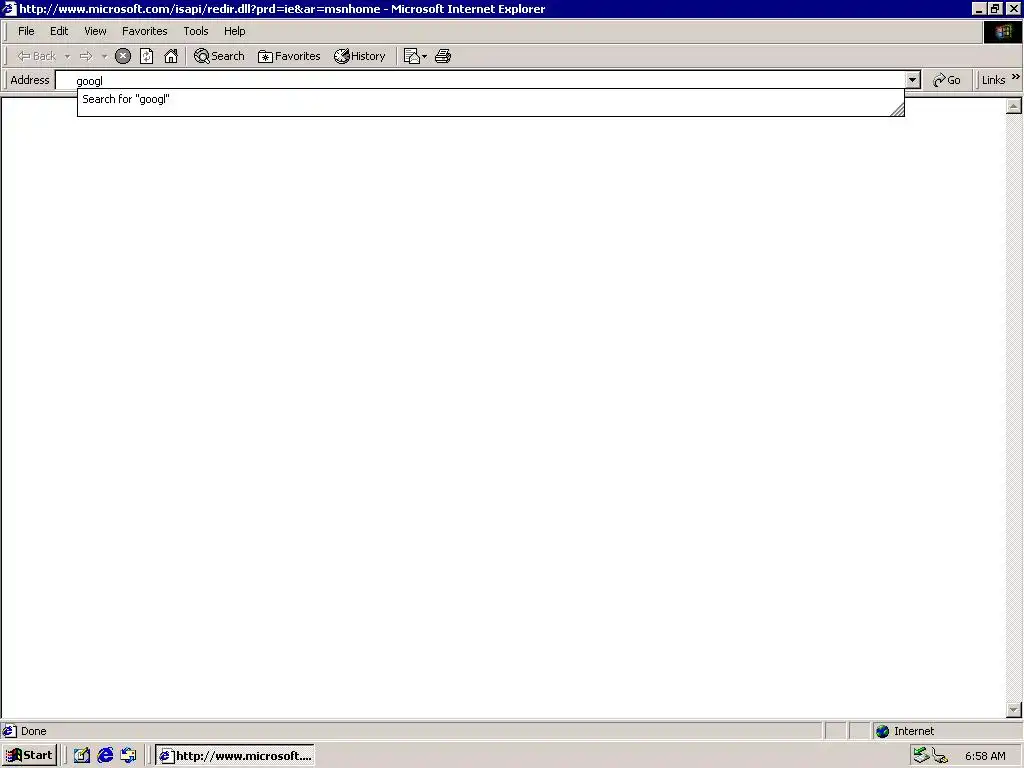
Task: Open the Back history dropdown arrow
Action: 67,57
